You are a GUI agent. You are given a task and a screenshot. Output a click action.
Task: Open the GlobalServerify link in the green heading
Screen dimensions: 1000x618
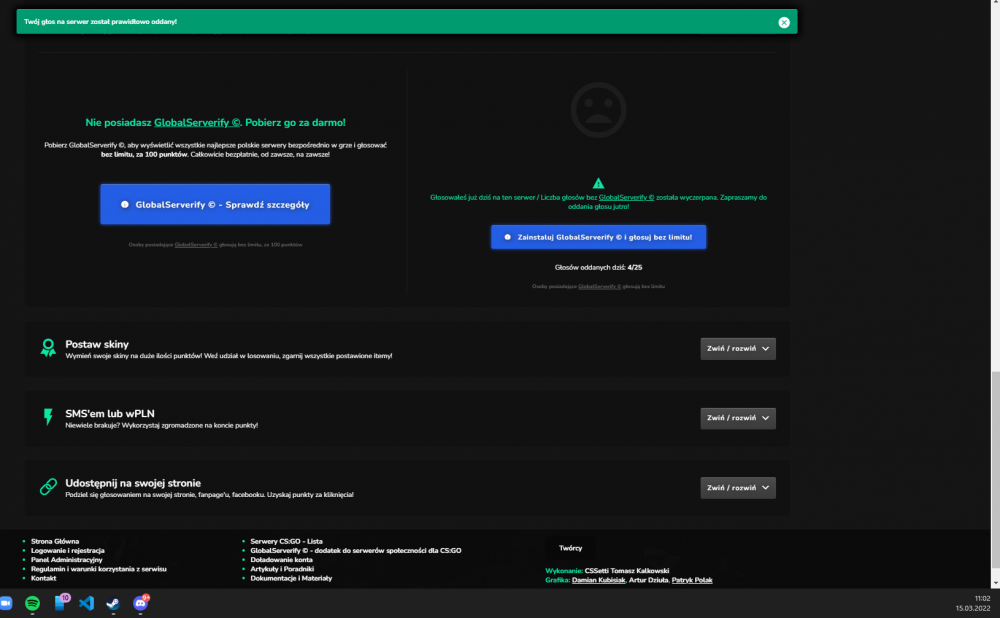[x=197, y=122]
